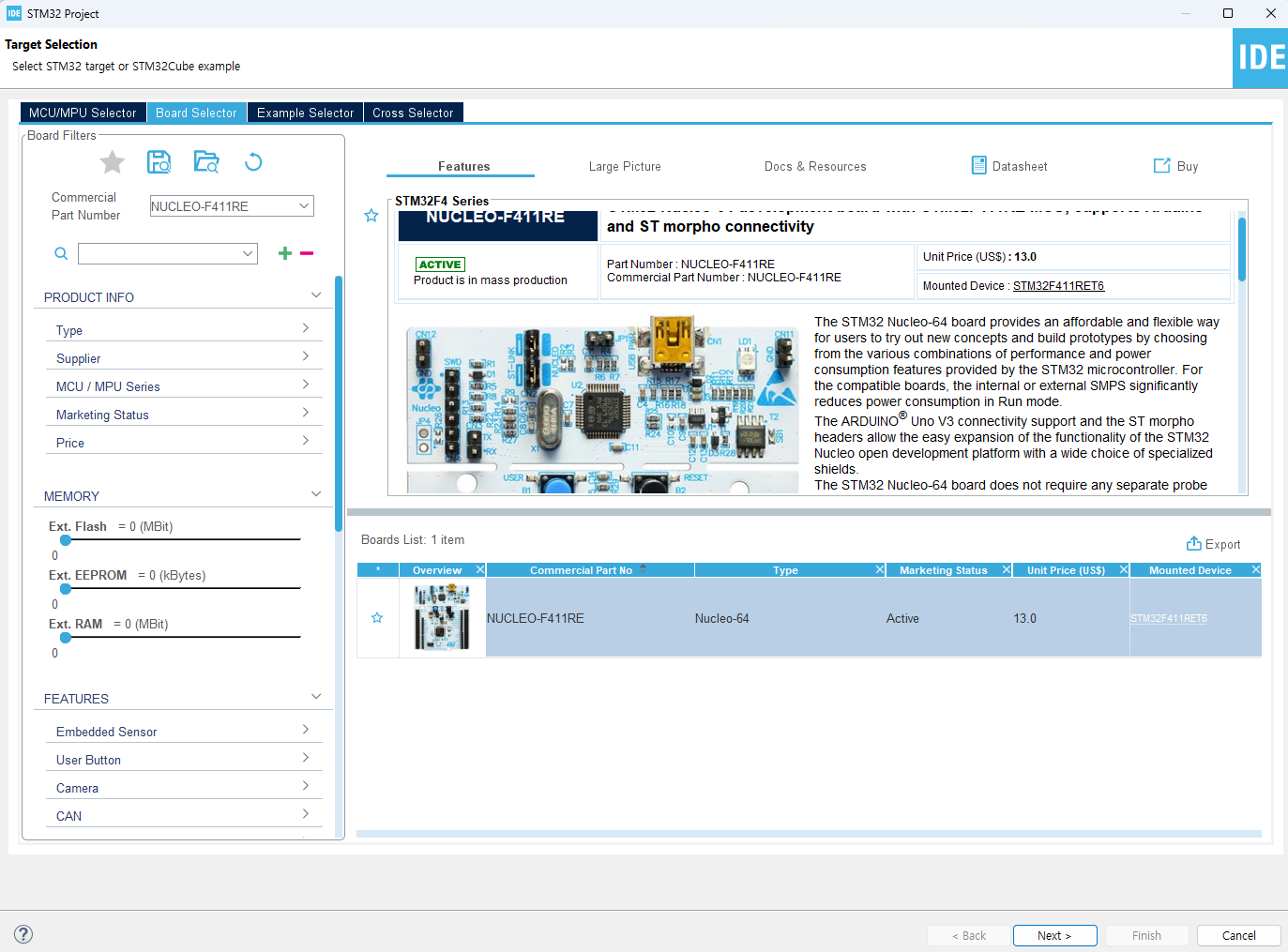Click the favorites star filter icon
Image resolution: width=1288 pixels, height=952 pixels.
[113, 162]
